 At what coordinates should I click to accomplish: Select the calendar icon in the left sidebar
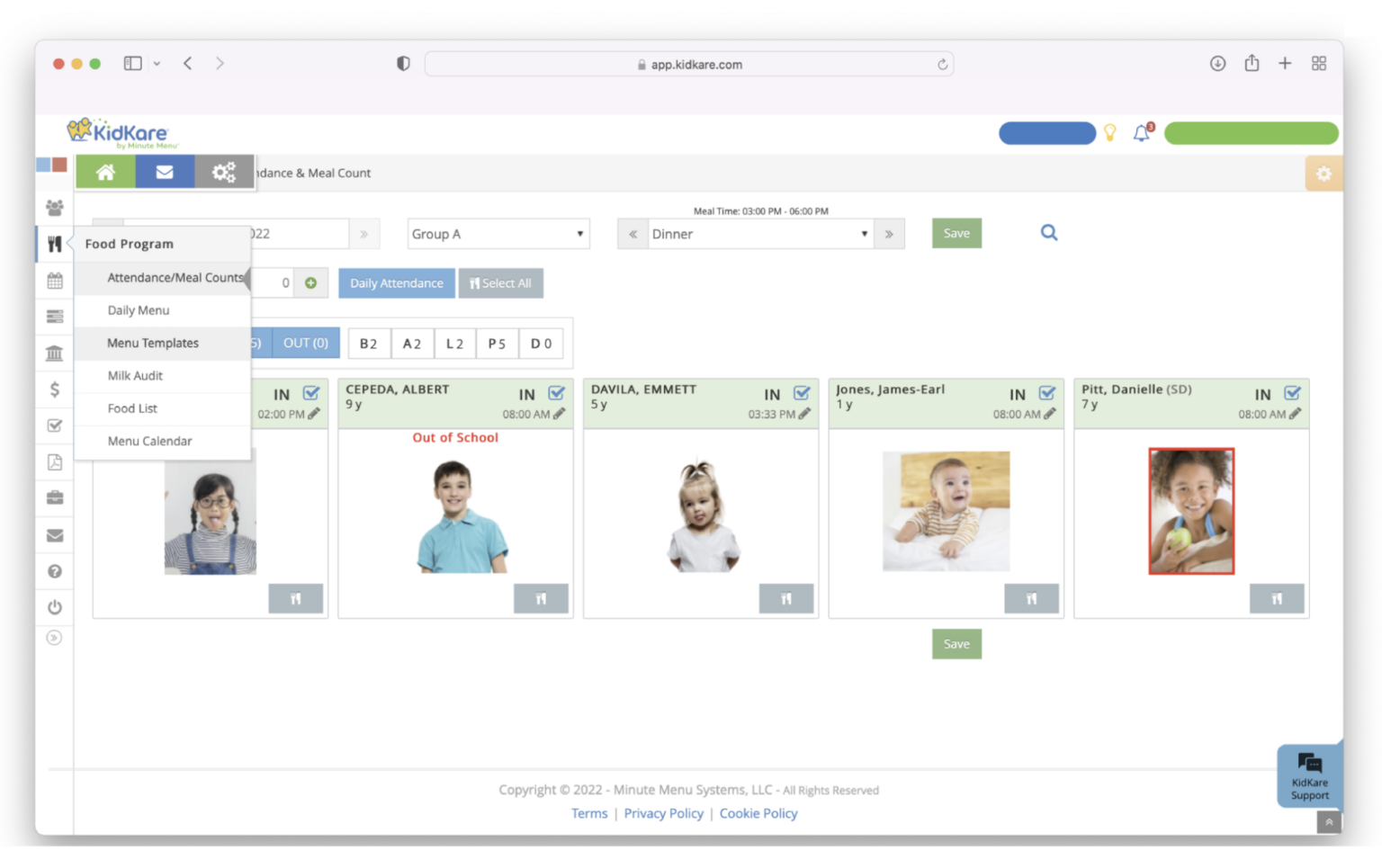coord(54,280)
